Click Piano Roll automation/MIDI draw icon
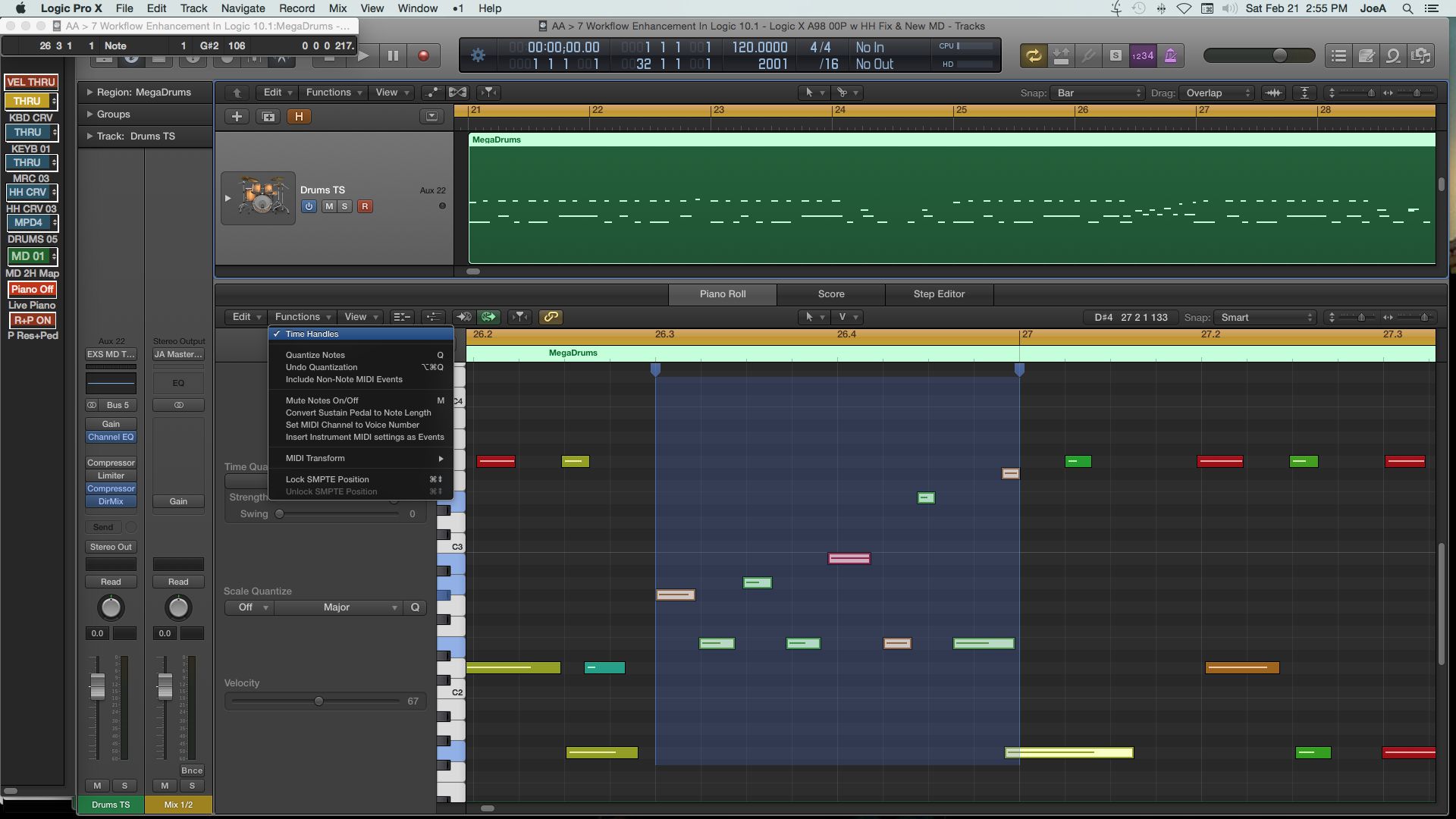The image size is (1456, 819). [x=433, y=317]
